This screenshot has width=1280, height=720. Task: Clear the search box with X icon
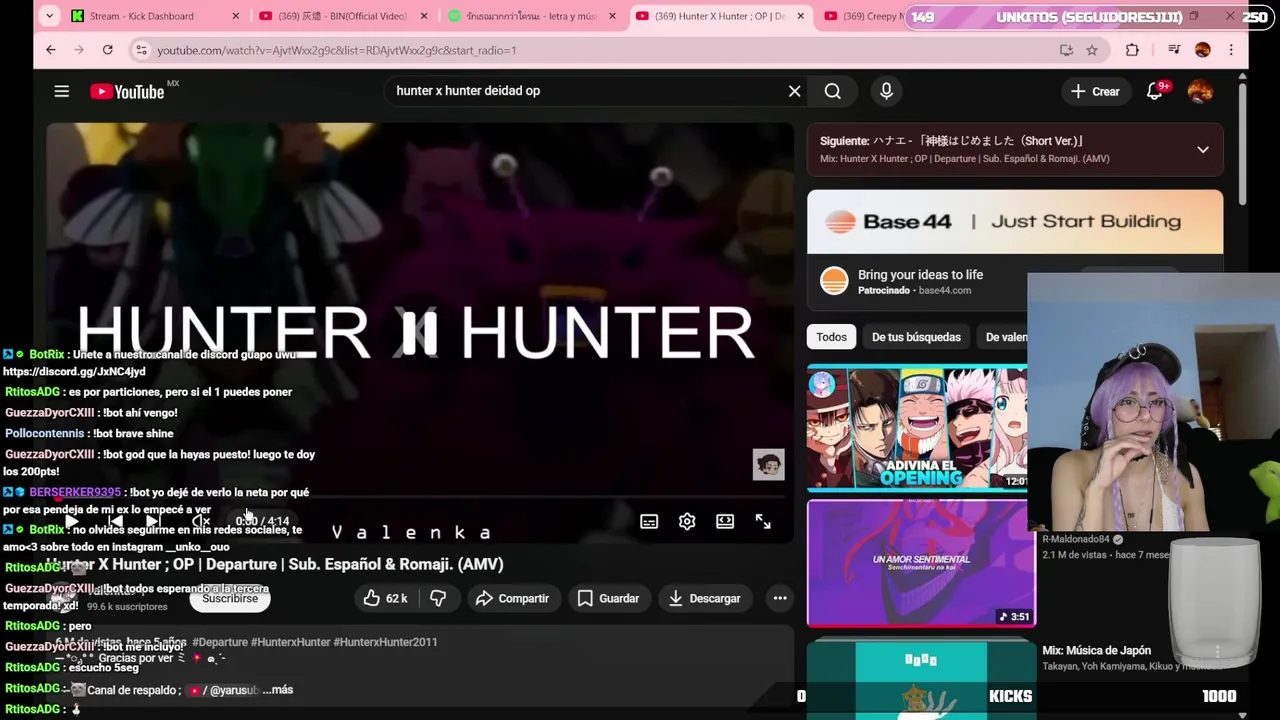pos(794,91)
